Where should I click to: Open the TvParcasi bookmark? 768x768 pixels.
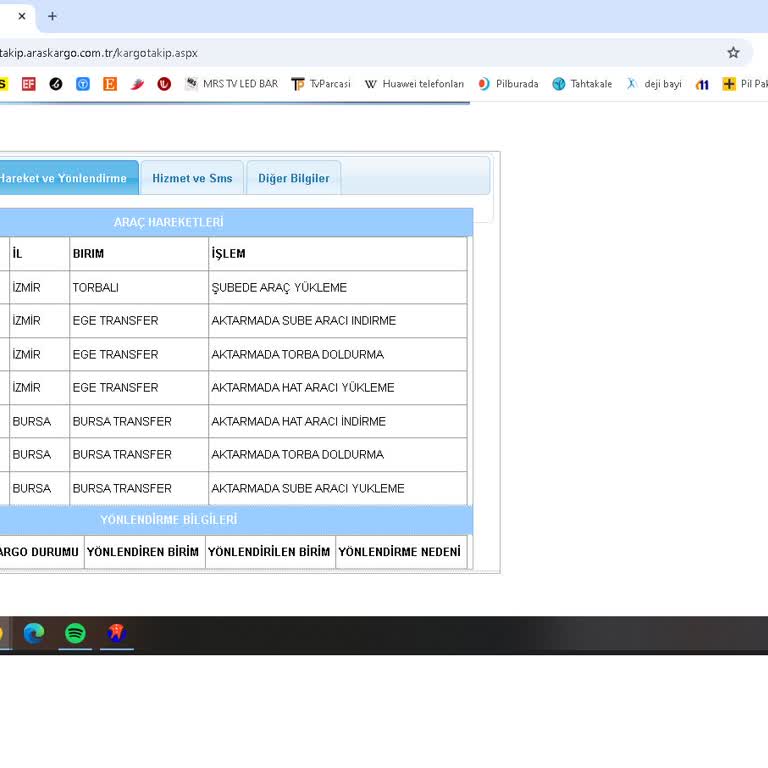320,84
